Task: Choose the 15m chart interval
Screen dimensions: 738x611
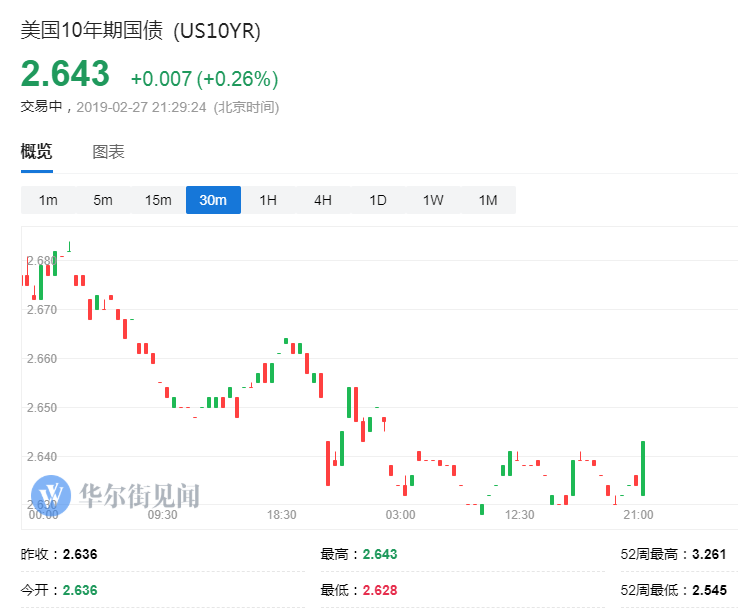Action: [x=158, y=200]
